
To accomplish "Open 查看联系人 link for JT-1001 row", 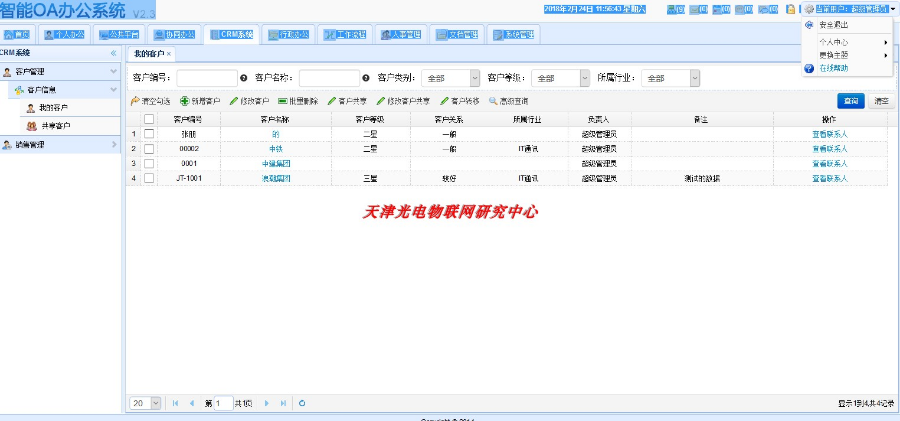I will click(829, 179).
